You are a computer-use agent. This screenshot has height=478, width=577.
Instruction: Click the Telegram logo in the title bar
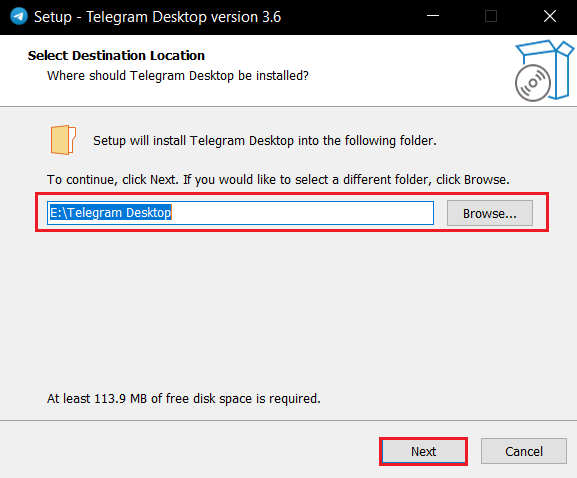pos(19,17)
